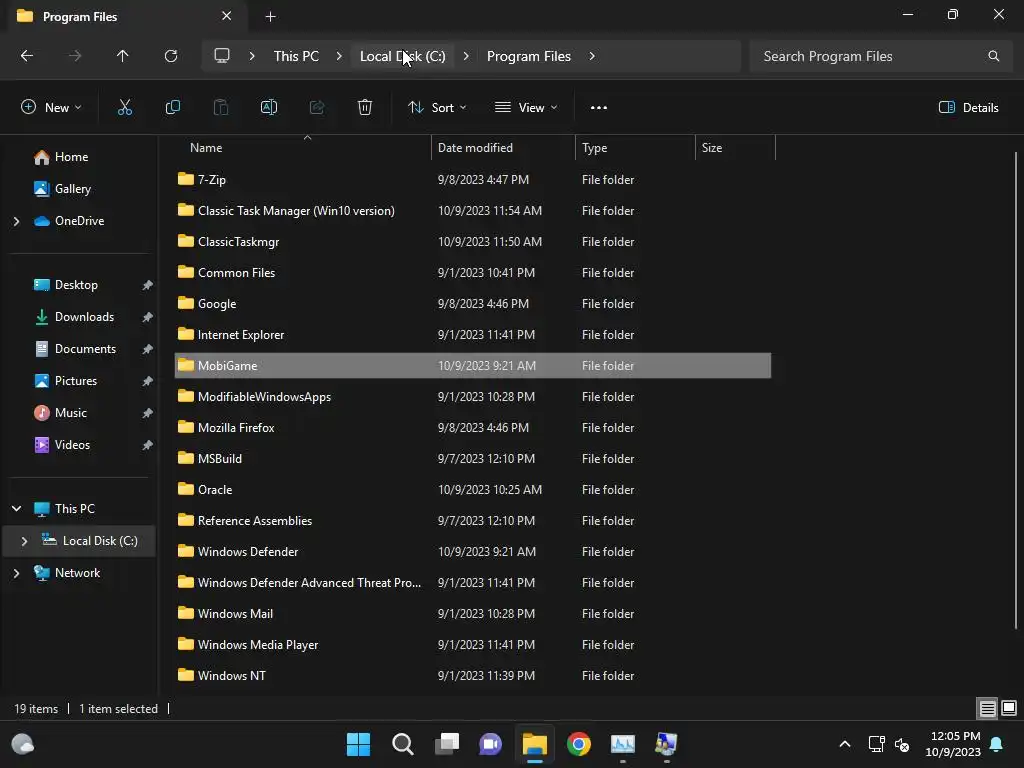Select the 7-Zip folder
Viewport: 1024px width, 768px height.
tap(473, 180)
